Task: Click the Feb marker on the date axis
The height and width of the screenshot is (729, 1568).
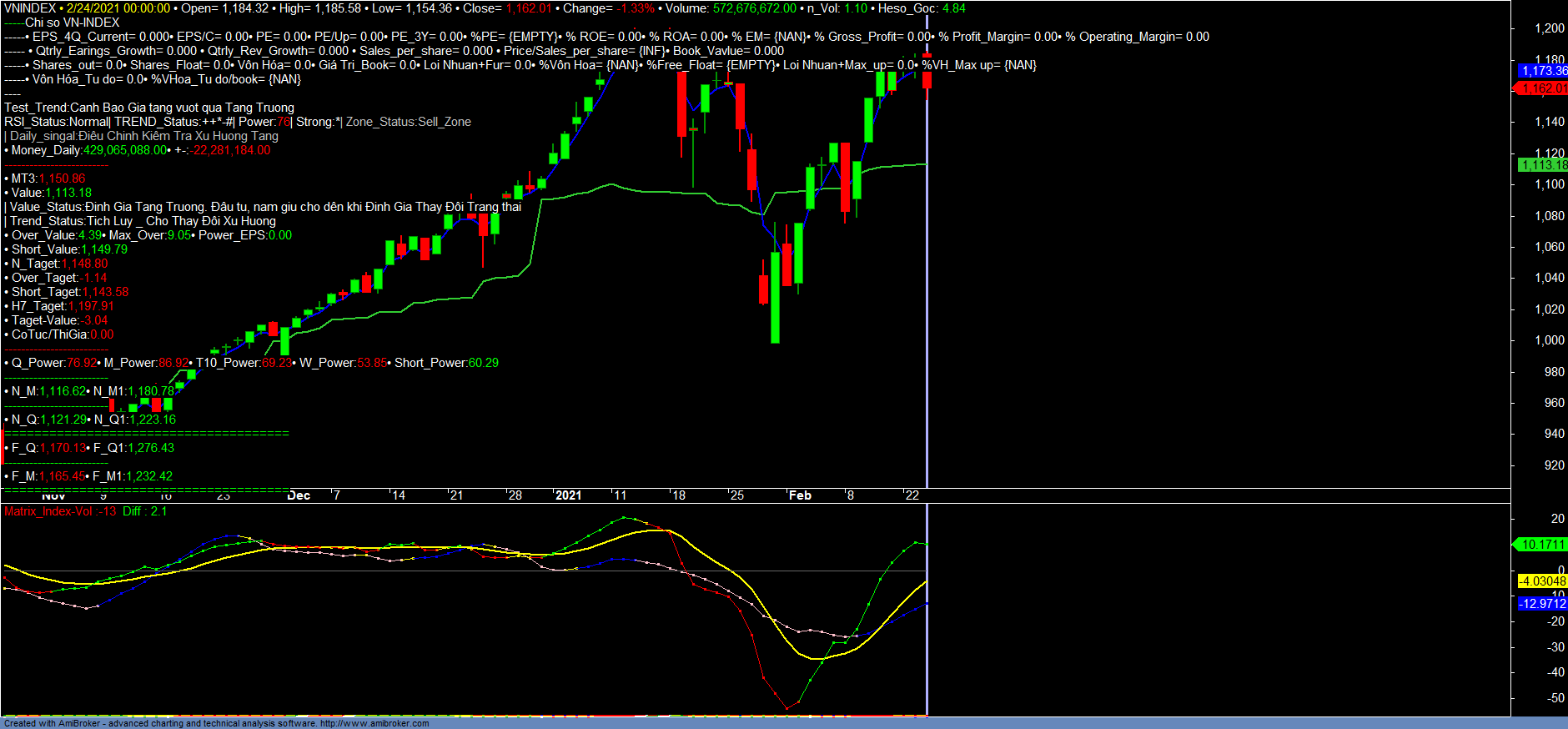Action: (800, 495)
